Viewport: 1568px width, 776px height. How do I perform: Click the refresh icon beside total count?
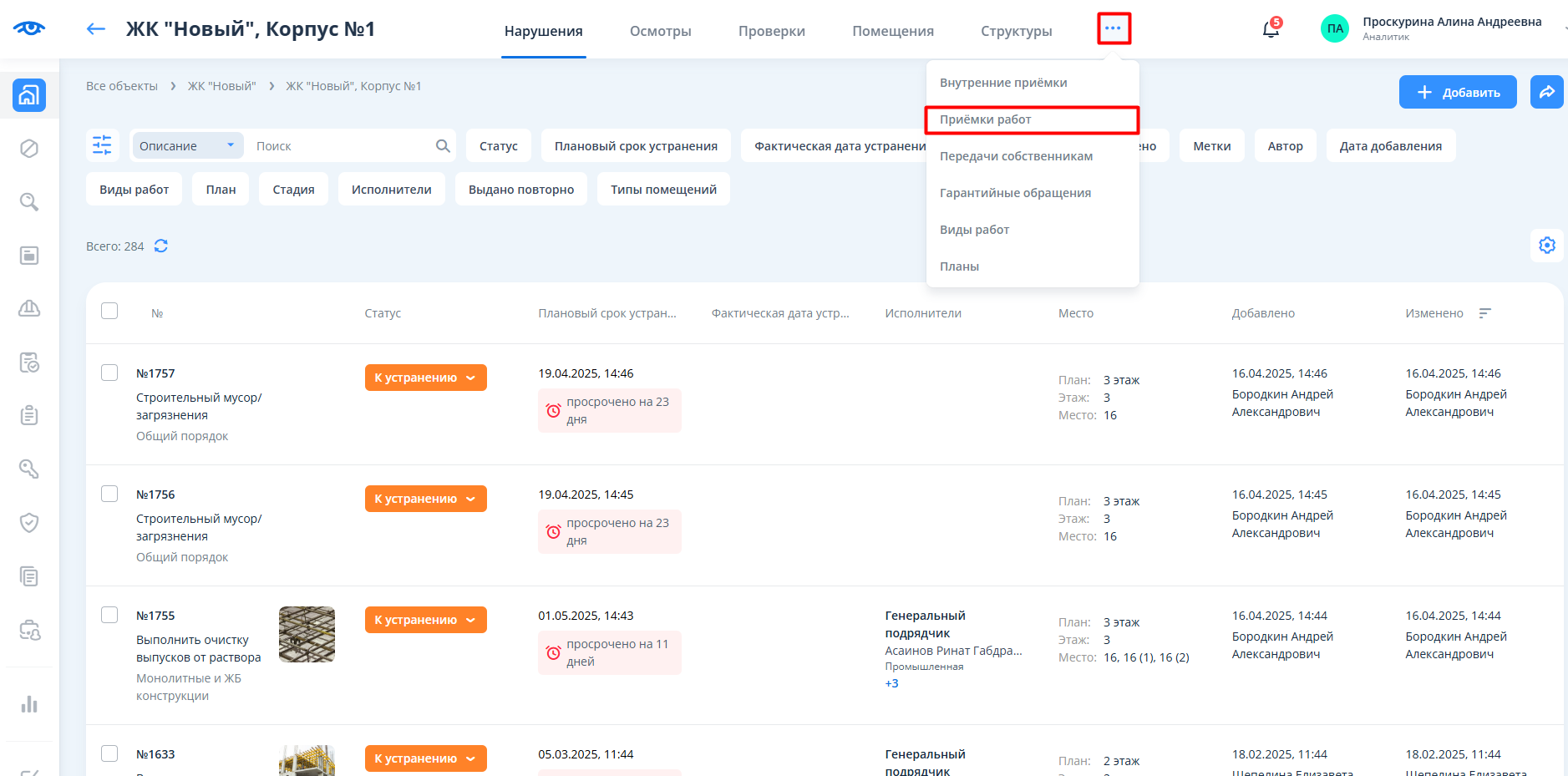pyautogui.click(x=161, y=246)
